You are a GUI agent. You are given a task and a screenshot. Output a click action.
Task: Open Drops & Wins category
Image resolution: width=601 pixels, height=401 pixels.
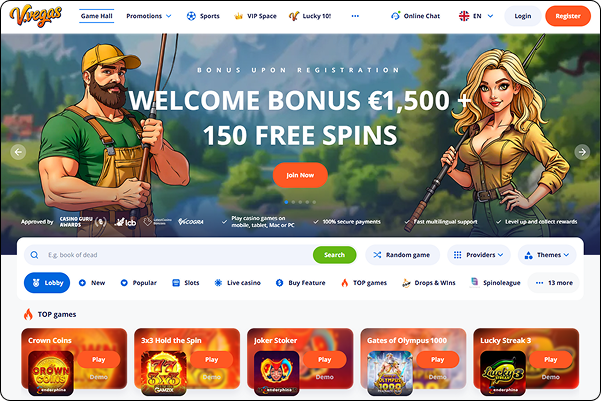pos(429,283)
